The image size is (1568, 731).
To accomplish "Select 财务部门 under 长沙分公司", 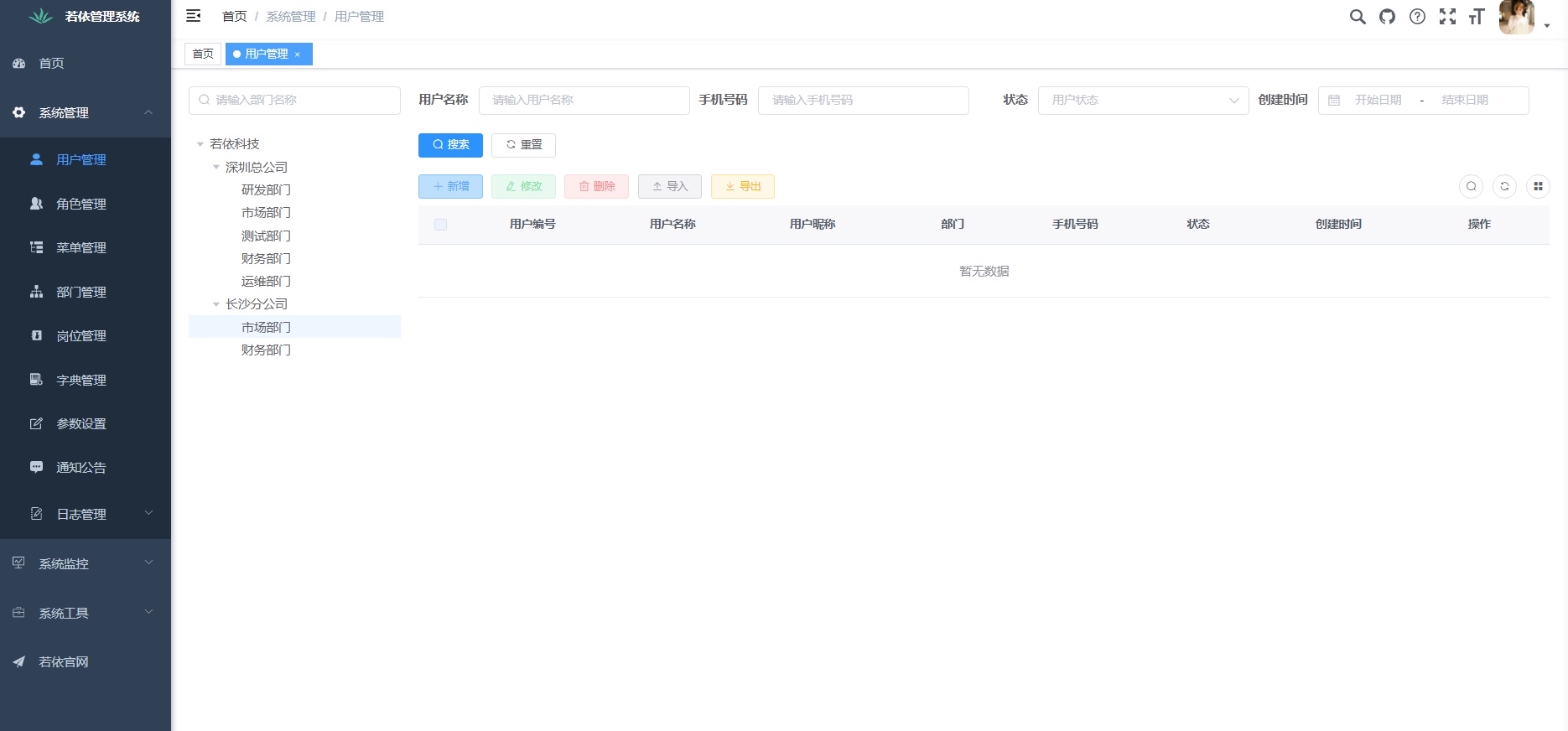I will coord(266,350).
